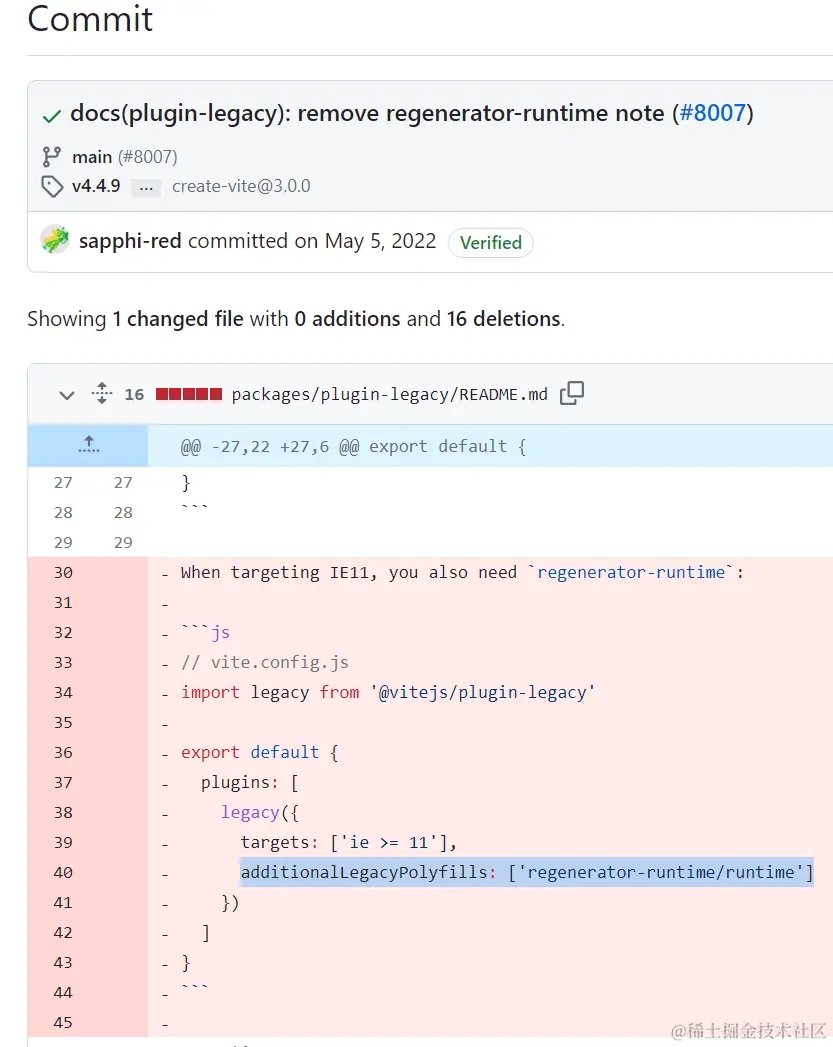Screen dimensions: 833x1047
Task: Click the red diffstat deletion blocks
Action: pos(189,394)
